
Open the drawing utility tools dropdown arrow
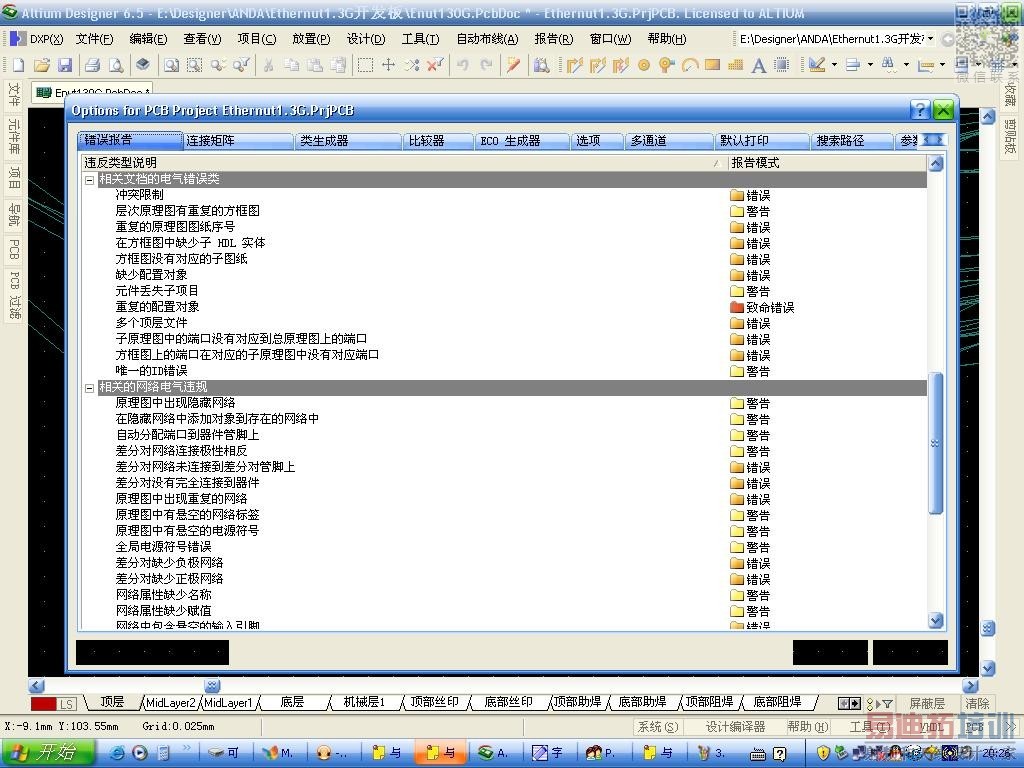[x=834, y=65]
